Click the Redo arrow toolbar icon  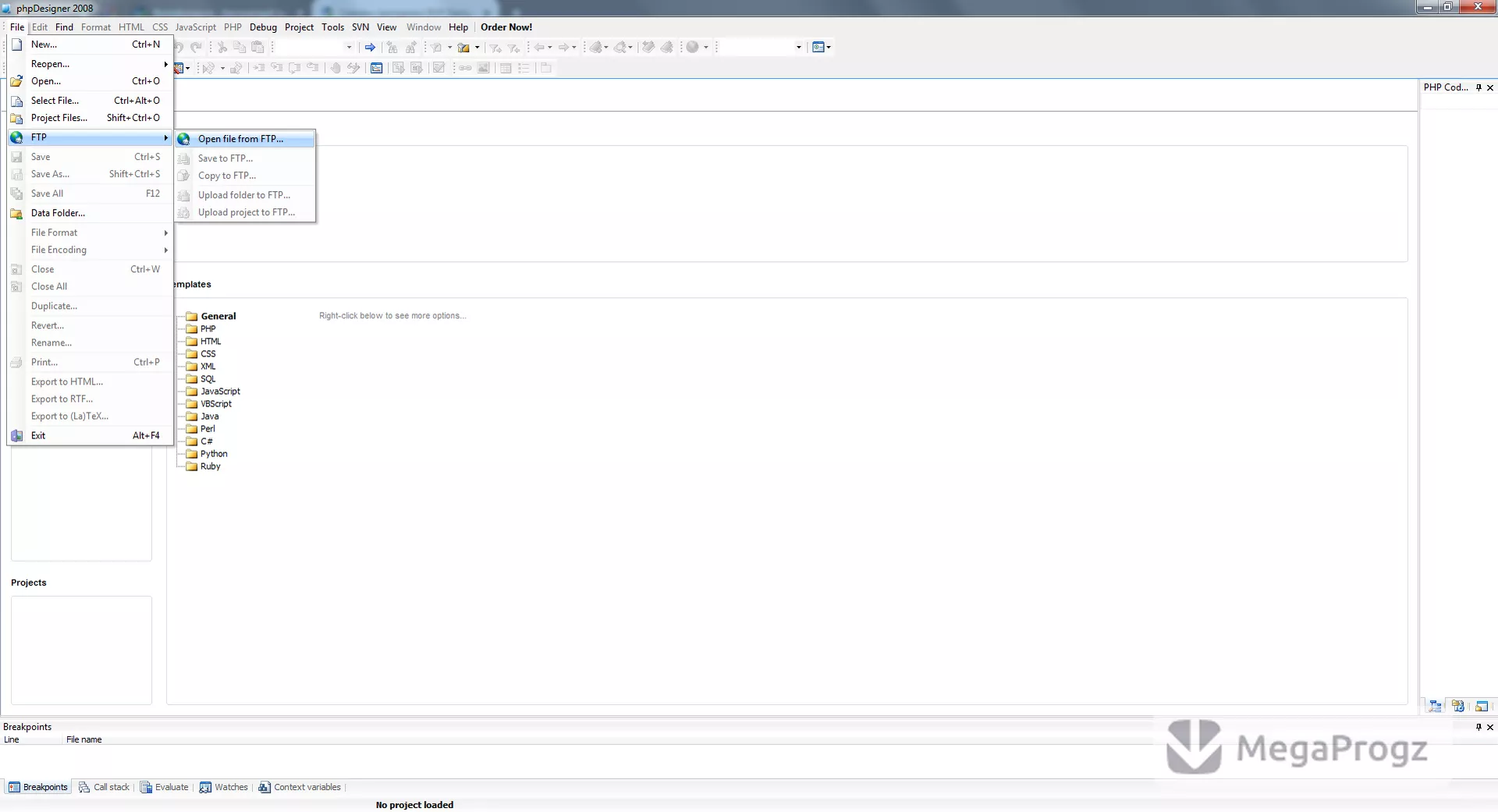[197, 48]
